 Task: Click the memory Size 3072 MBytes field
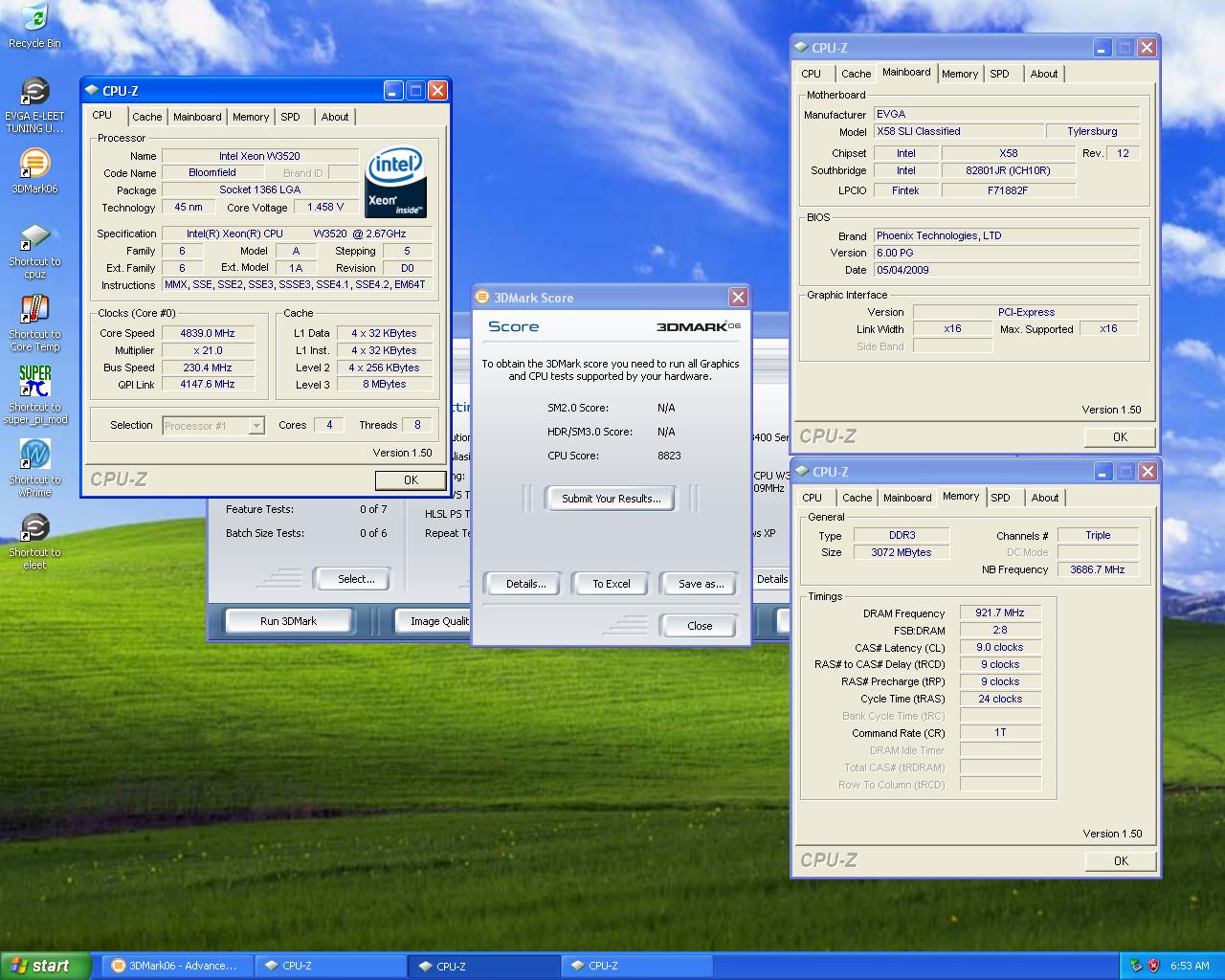[x=902, y=552]
